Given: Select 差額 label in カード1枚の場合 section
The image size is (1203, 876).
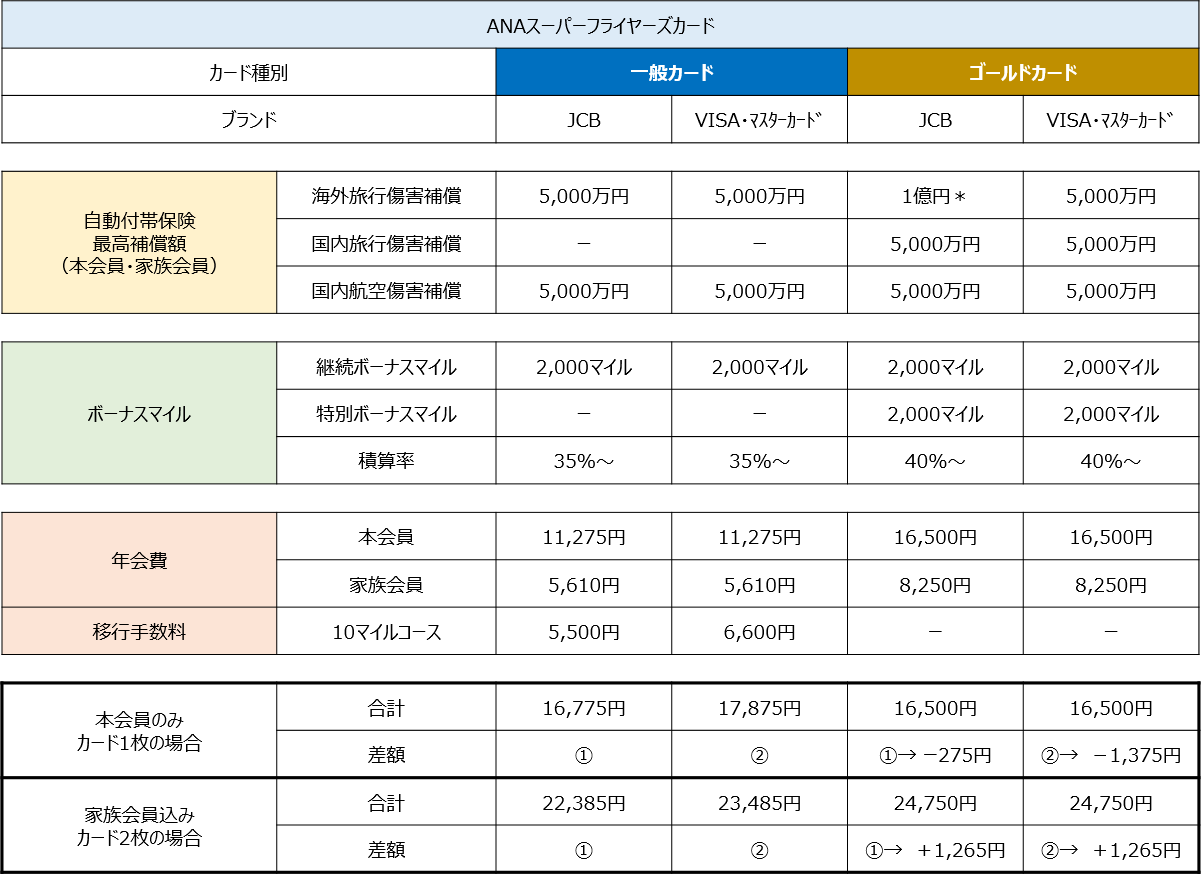Looking at the screenshot, I should (x=386, y=755).
